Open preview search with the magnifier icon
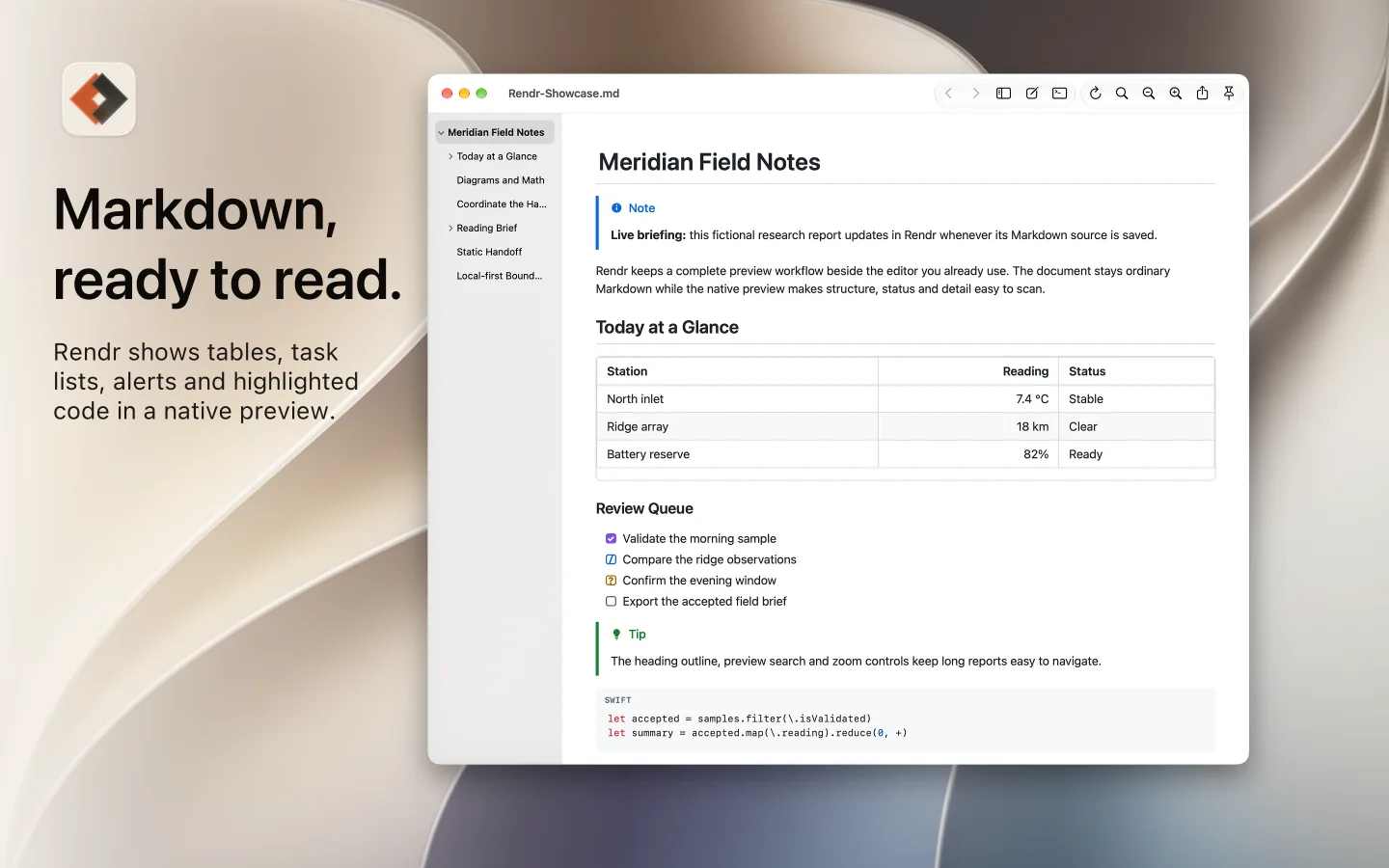The width and height of the screenshot is (1389, 868). 1122,94
